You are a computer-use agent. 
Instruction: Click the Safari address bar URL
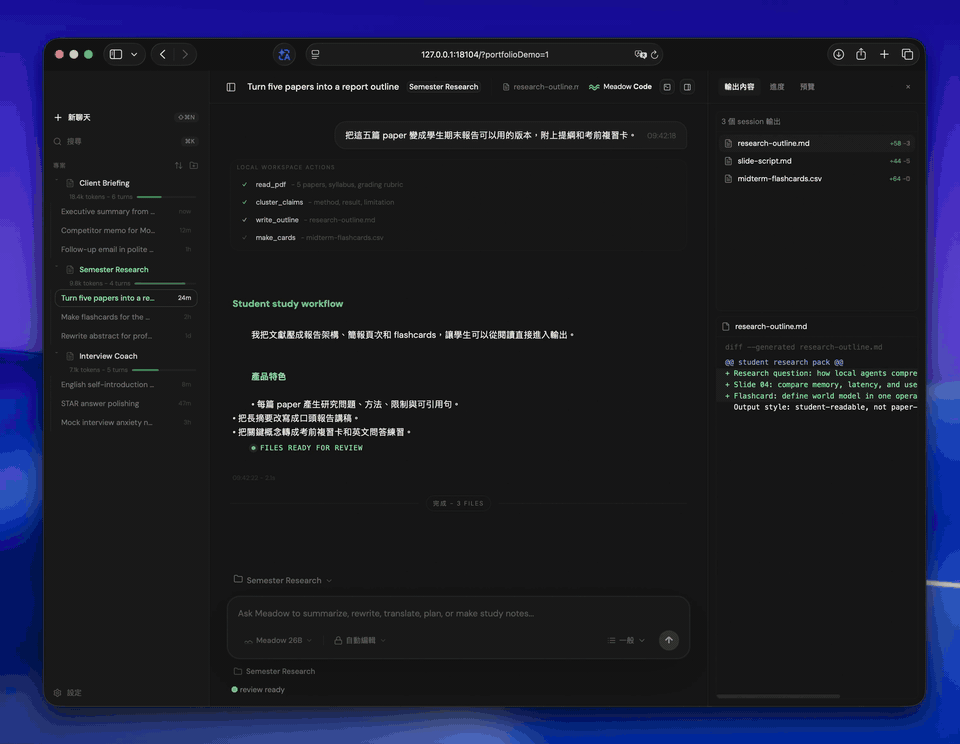click(484, 54)
